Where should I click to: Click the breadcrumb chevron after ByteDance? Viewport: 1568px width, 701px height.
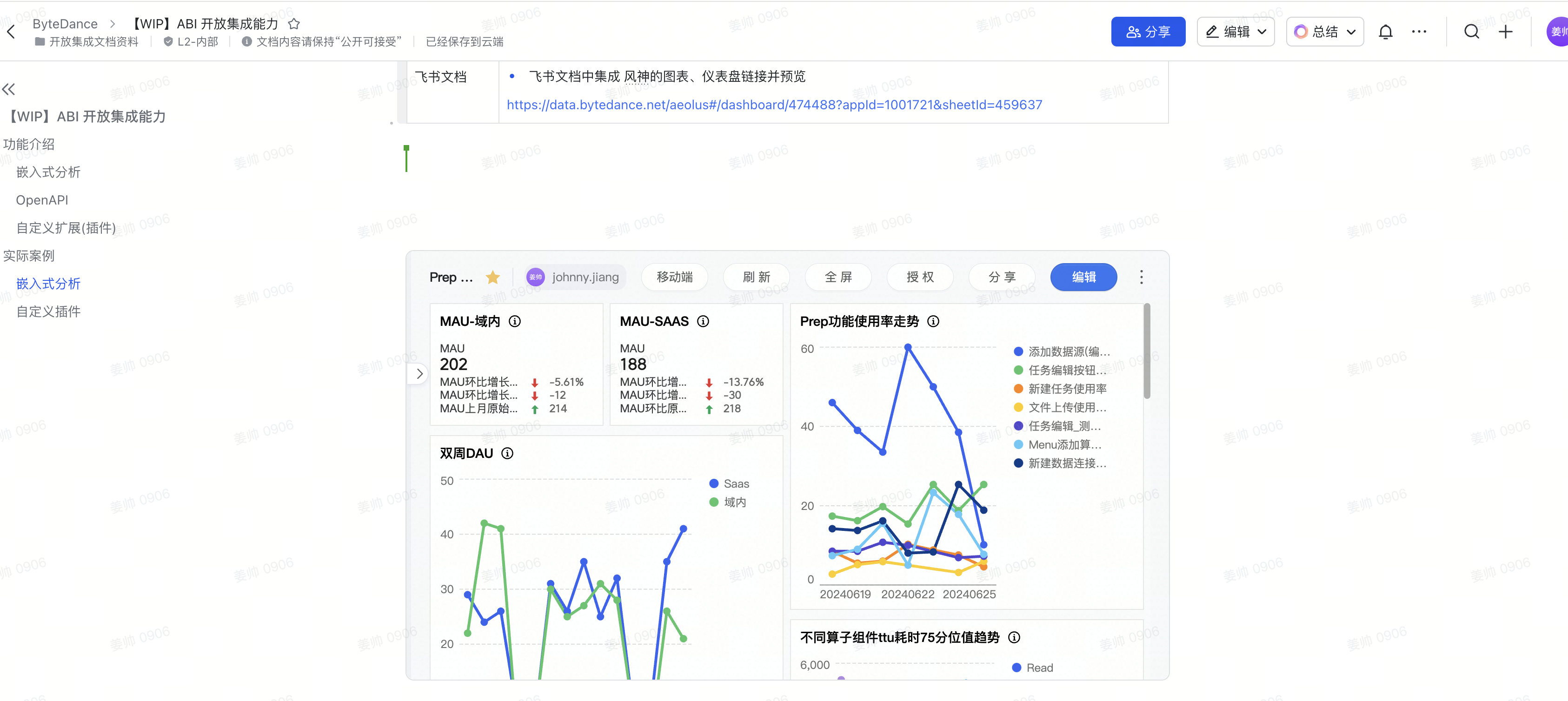point(113,24)
